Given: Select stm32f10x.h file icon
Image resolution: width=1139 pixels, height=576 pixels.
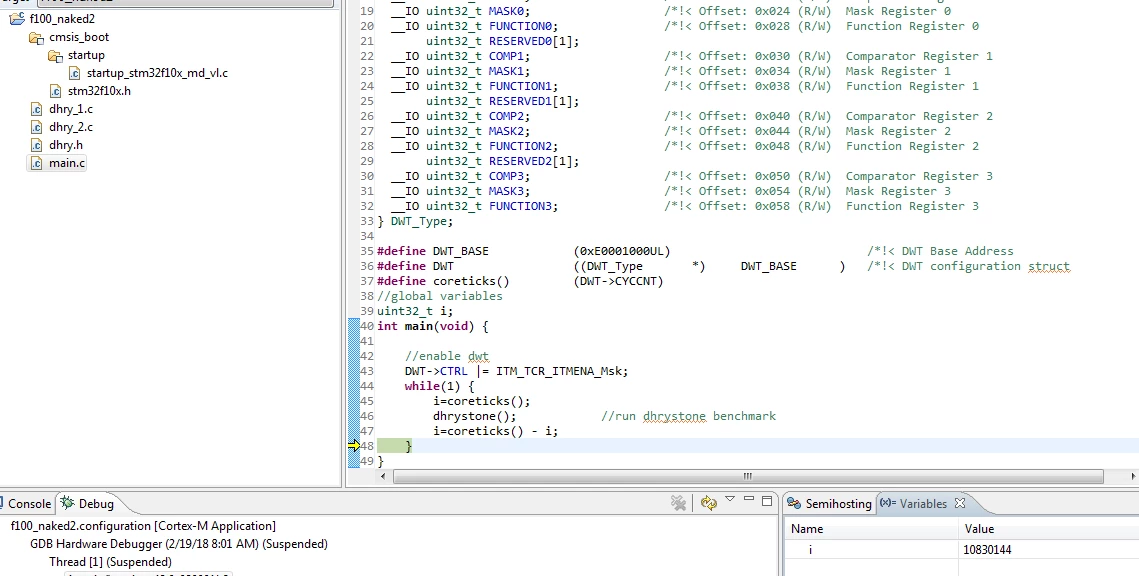Looking at the screenshot, I should pos(55,92).
